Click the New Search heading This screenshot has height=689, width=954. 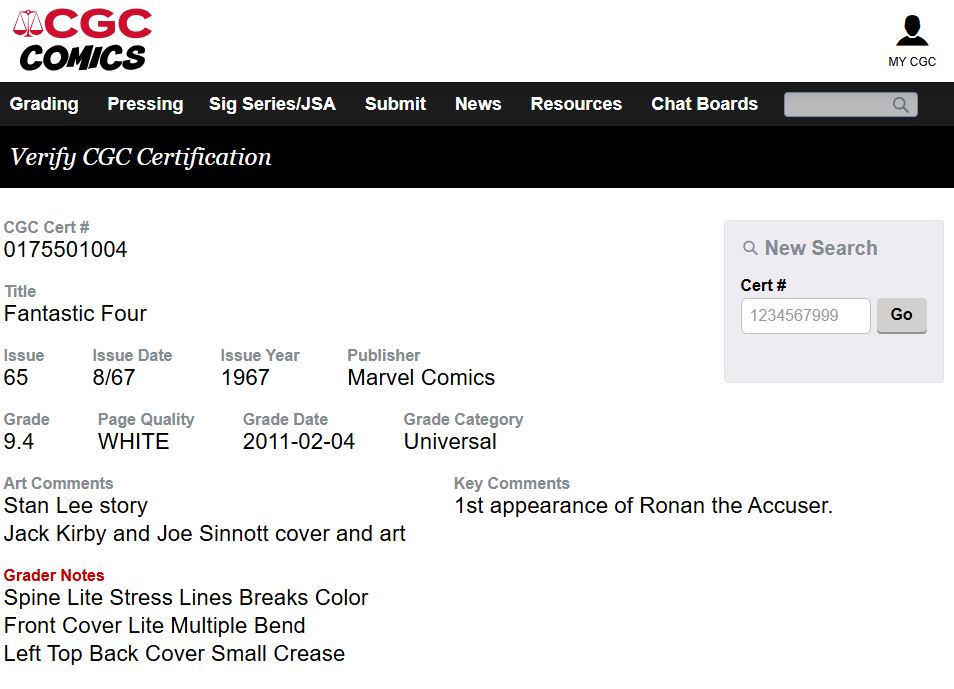tap(821, 248)
